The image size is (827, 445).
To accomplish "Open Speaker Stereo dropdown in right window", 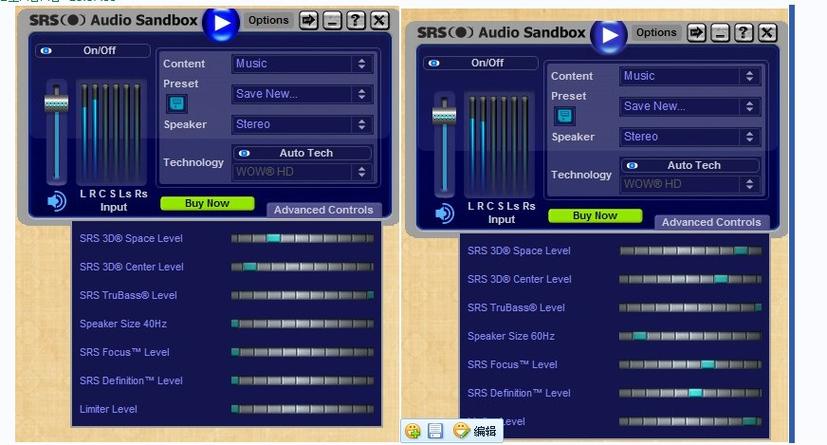I will (690, 137).
